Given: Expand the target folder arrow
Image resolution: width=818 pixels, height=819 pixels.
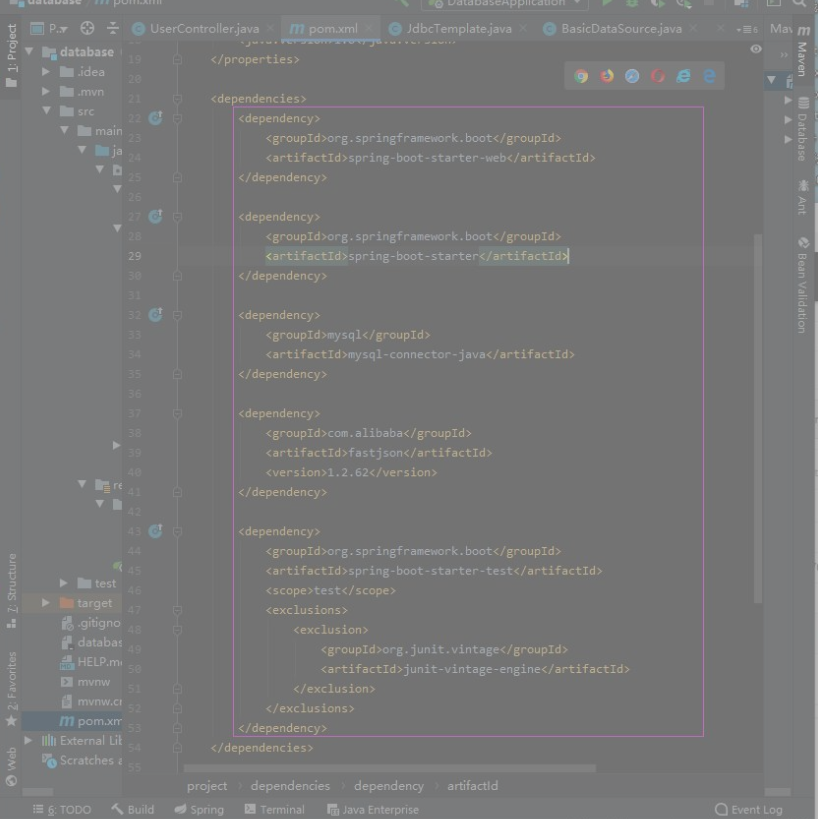Looking at the screenshot, I should pyautogui.click(x=46, y=603).
